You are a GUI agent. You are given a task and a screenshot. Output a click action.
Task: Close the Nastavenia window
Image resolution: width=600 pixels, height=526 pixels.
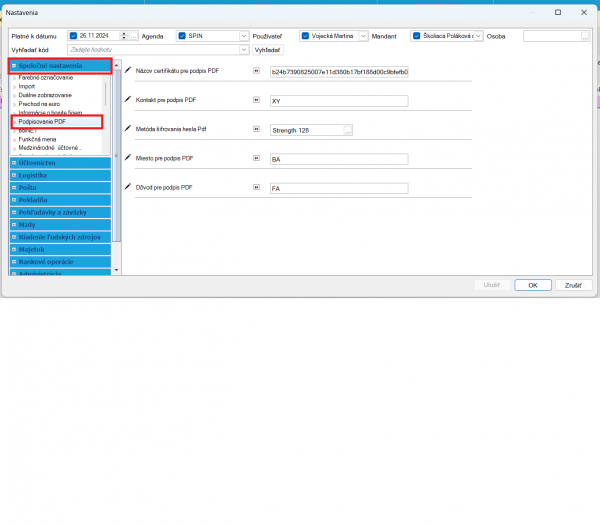point(584,12)
